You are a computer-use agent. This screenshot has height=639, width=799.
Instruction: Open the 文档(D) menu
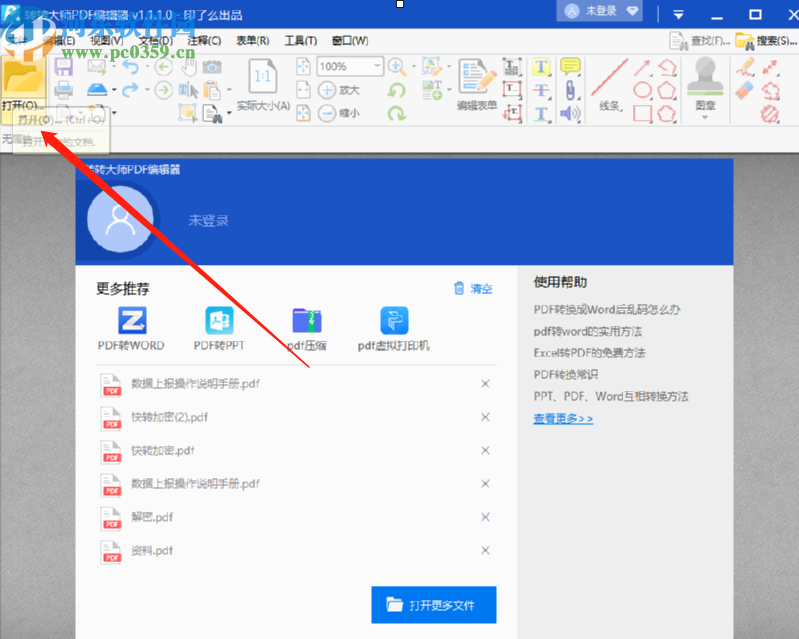(x=156, y=41)
